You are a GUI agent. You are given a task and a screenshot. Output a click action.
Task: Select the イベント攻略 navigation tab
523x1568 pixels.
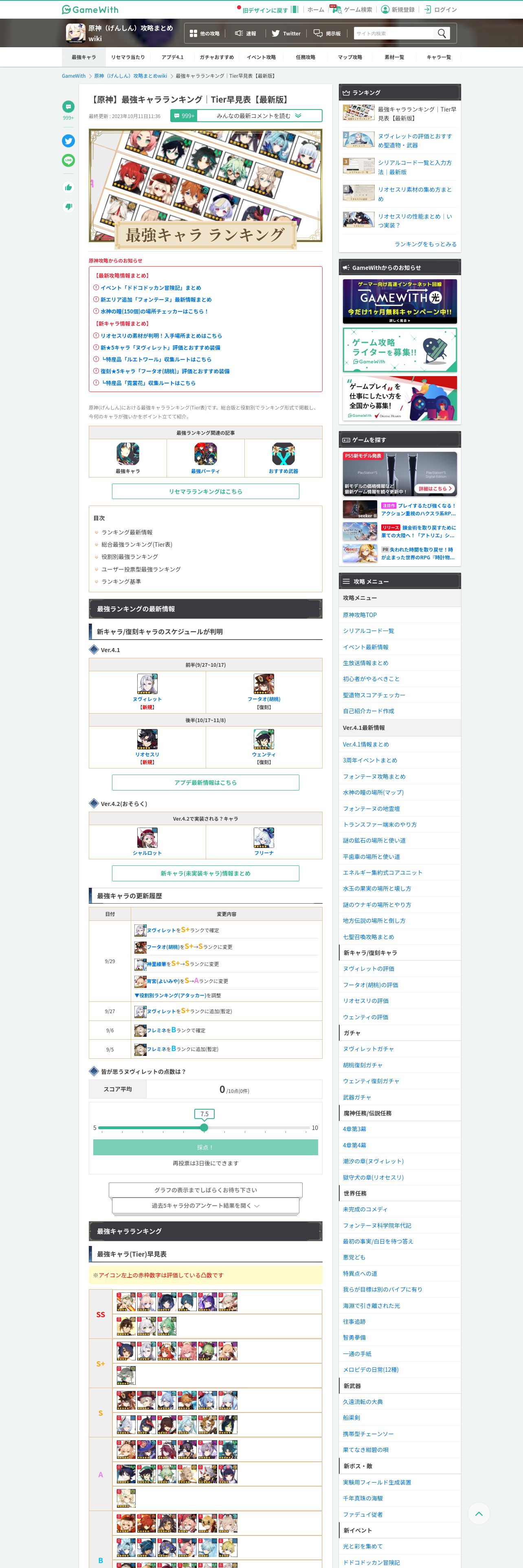coord(261,57)
